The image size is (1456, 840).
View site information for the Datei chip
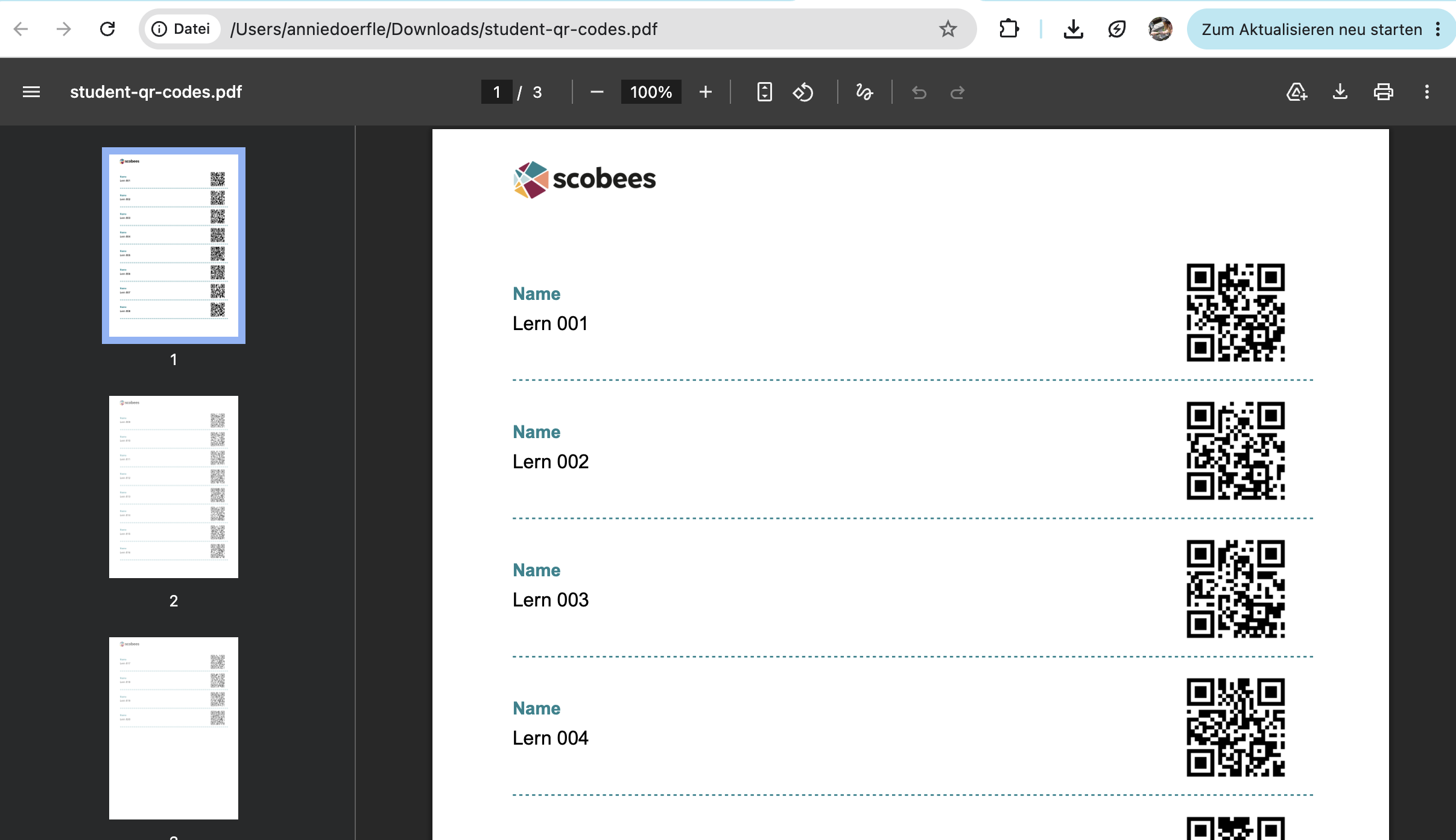182,29
